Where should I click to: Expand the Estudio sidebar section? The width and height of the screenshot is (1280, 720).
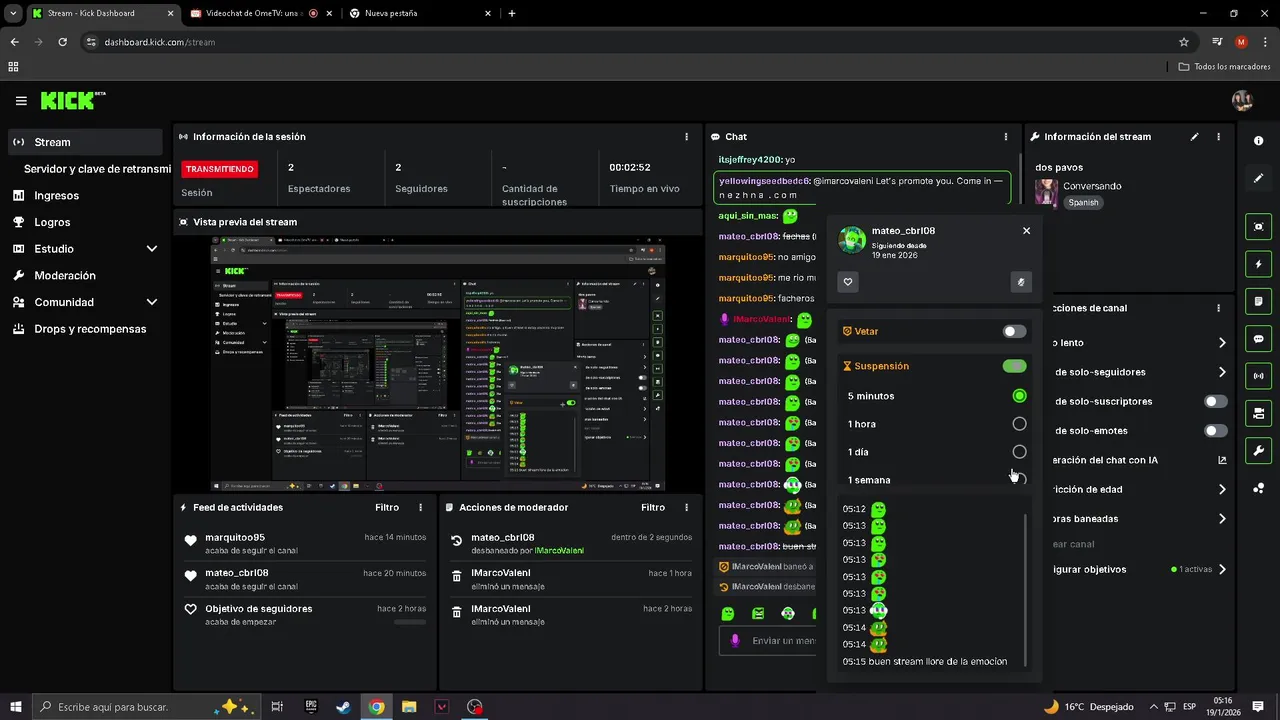tap(152, 249)
